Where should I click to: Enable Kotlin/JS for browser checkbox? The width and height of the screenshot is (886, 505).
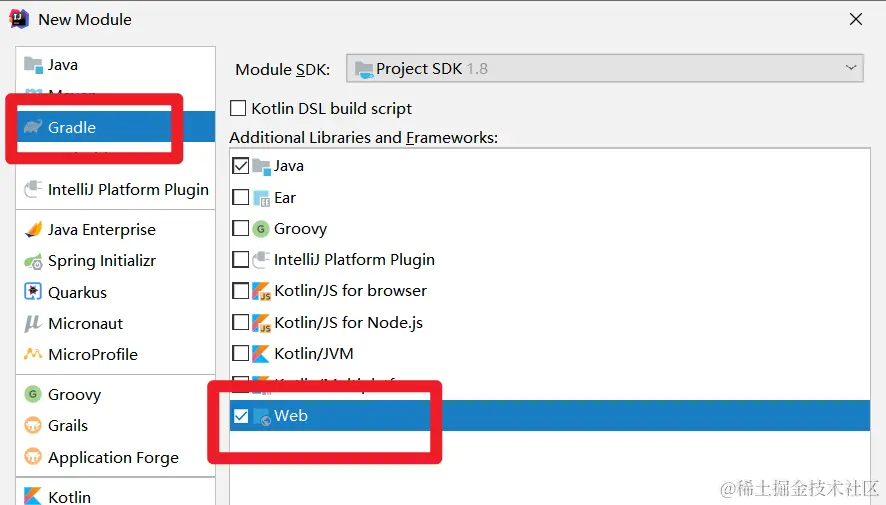[241, 290]
